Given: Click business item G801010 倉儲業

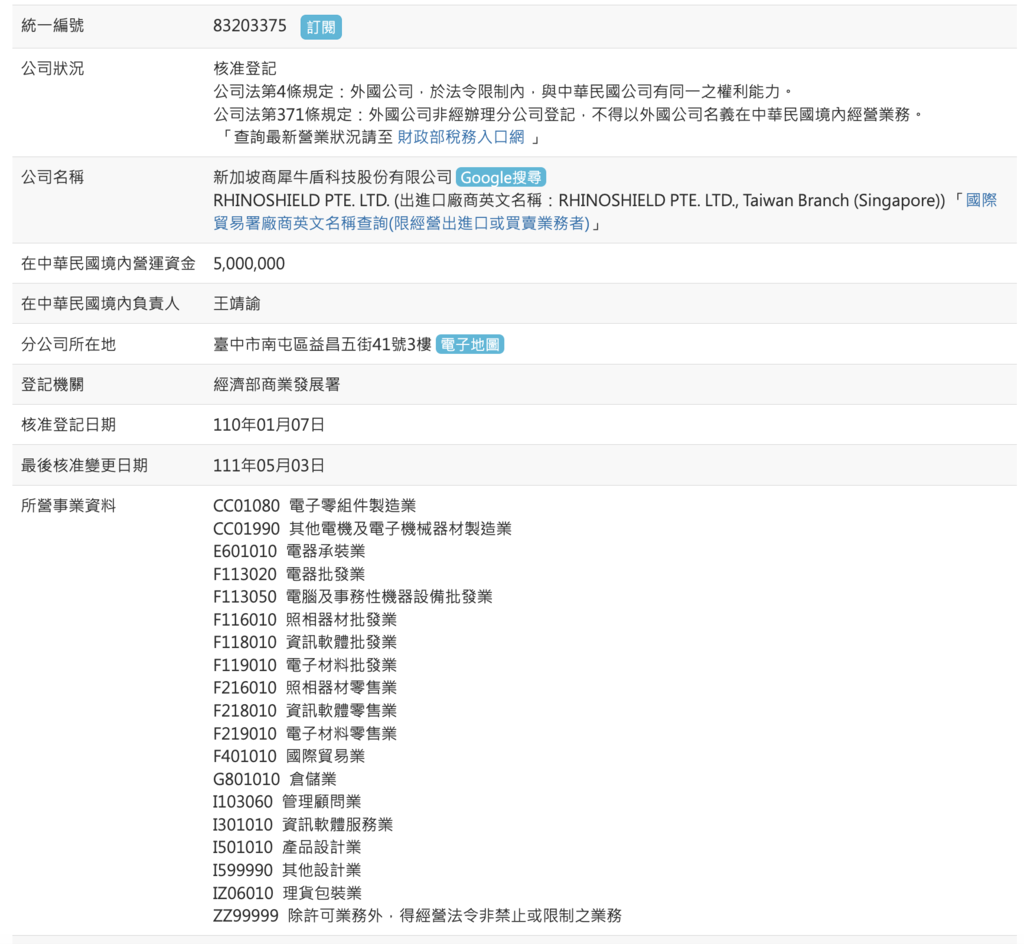Looking at the screenshot, I should pos(275,779).
